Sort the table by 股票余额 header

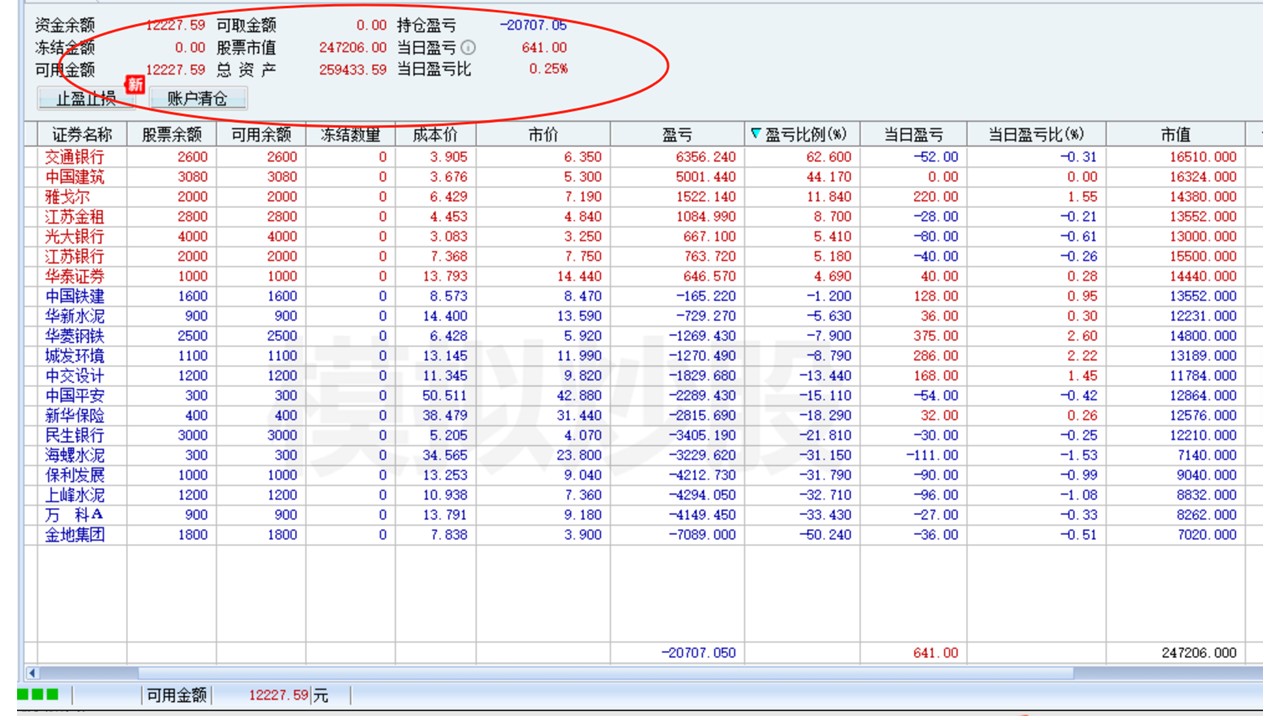coord(172,135)
